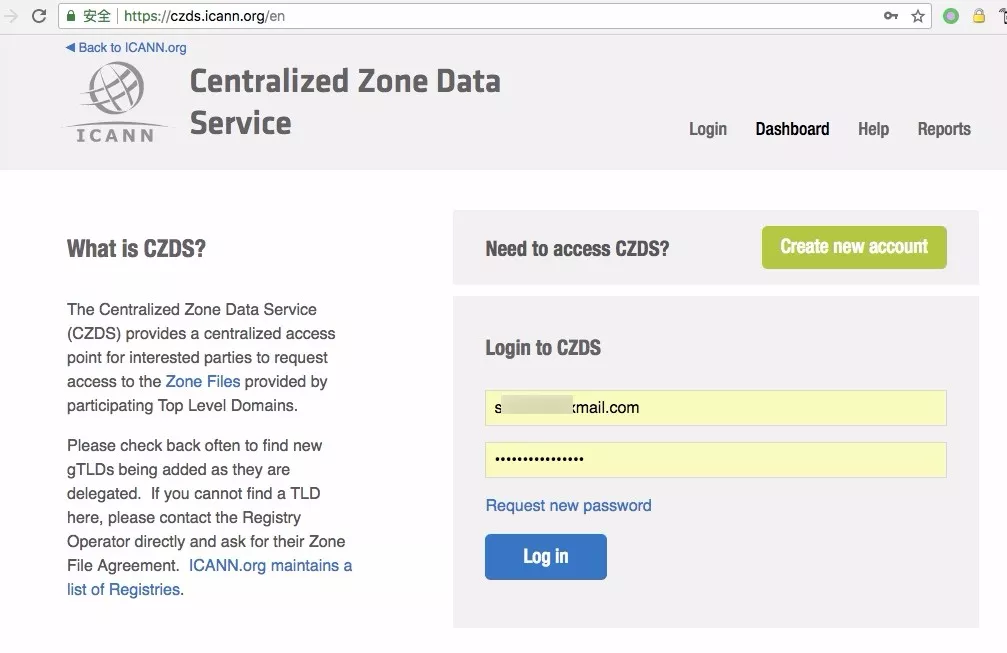Go back to ICANN.org link

pos(126,47)
